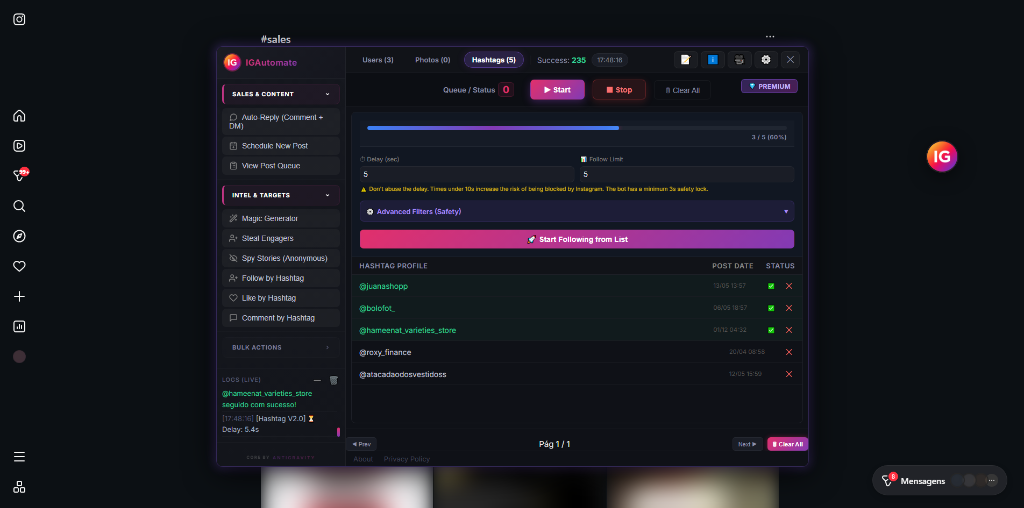Click the Stop button
Image resolution: width=1024 pixels, height=508 pixels.
(x=619, y=89)
